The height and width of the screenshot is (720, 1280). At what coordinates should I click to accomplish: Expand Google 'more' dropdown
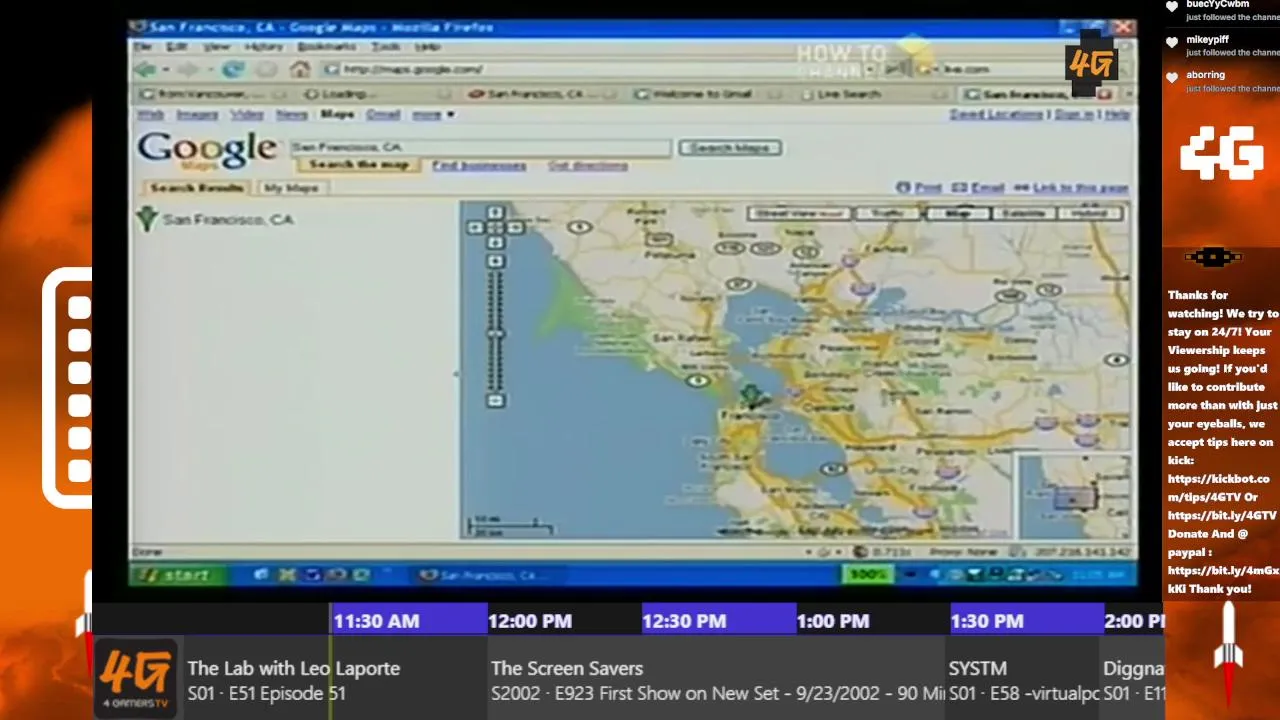tap(433, 115)
